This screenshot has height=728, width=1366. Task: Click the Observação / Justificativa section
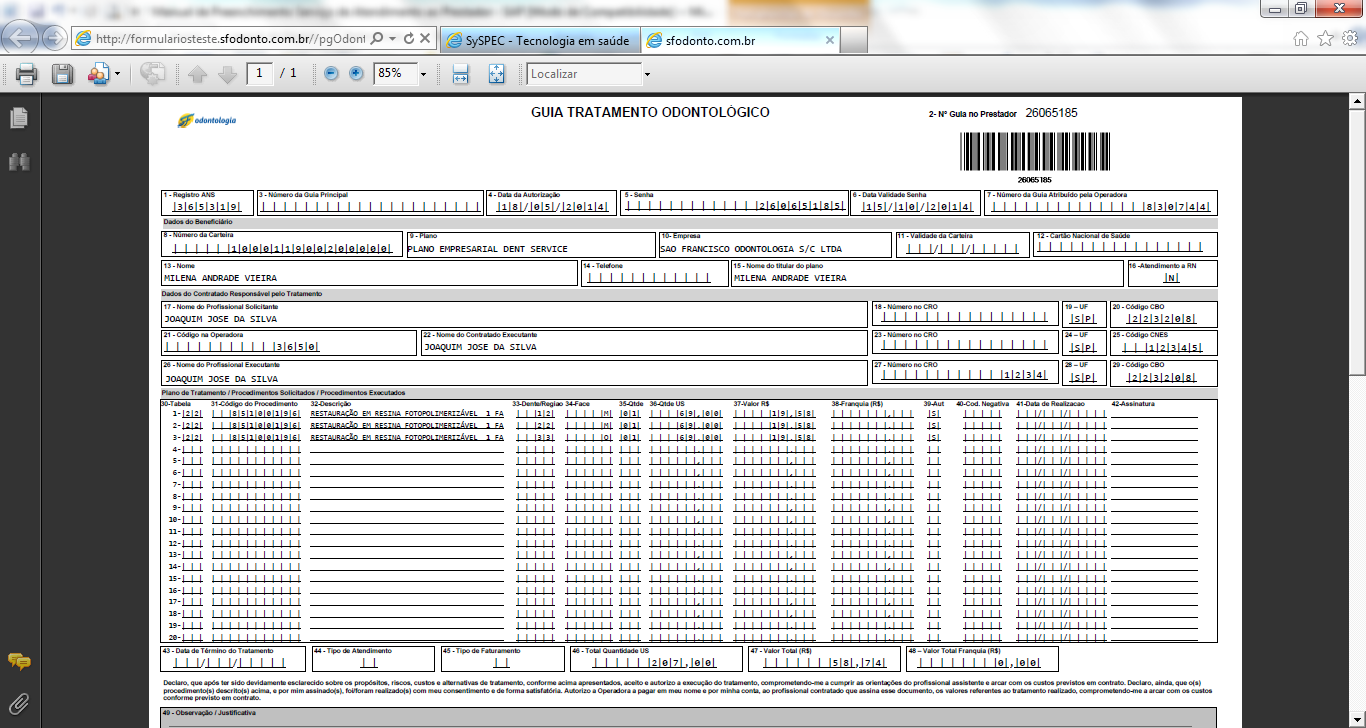click(688, 718)
